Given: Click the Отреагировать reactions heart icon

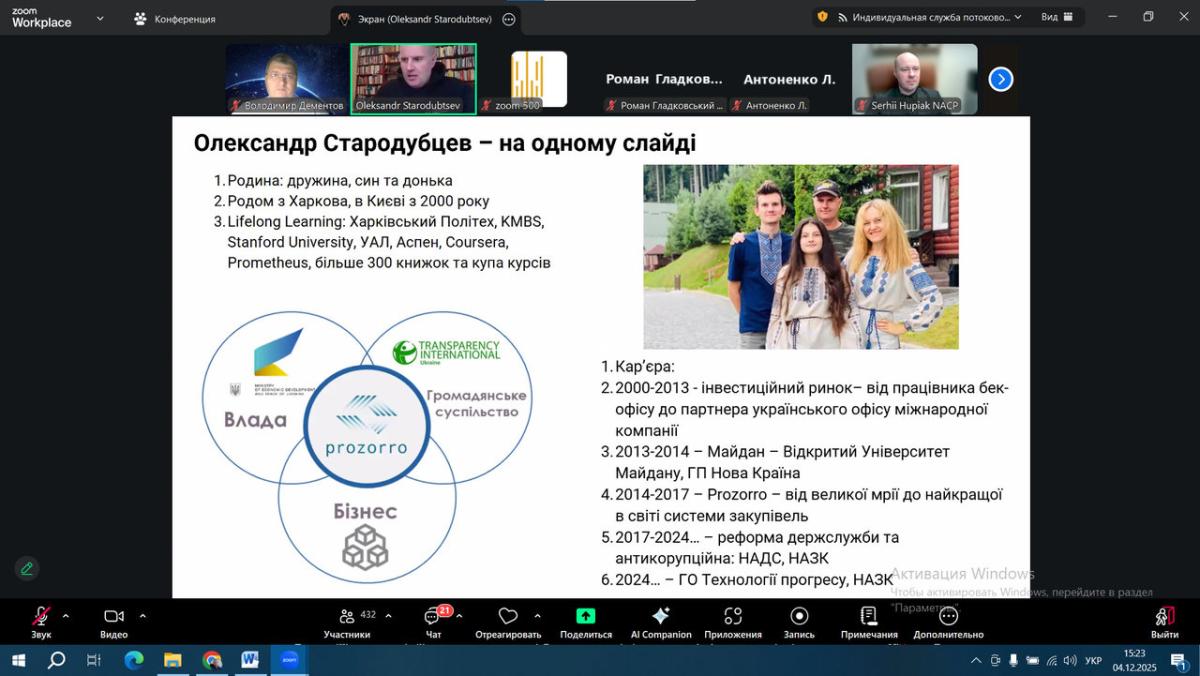Looking at the screenshot, I should pyautogui.click(x=508, y=617).
